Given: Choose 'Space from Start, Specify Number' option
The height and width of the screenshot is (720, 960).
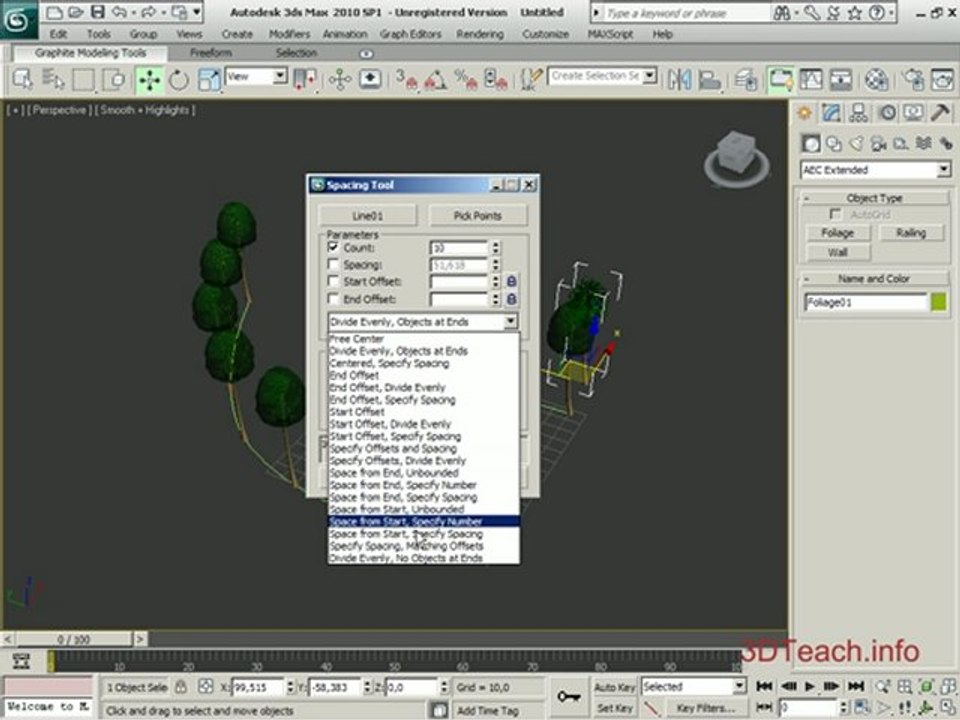Looking at the screenshot, I should (x=424, y=522).
